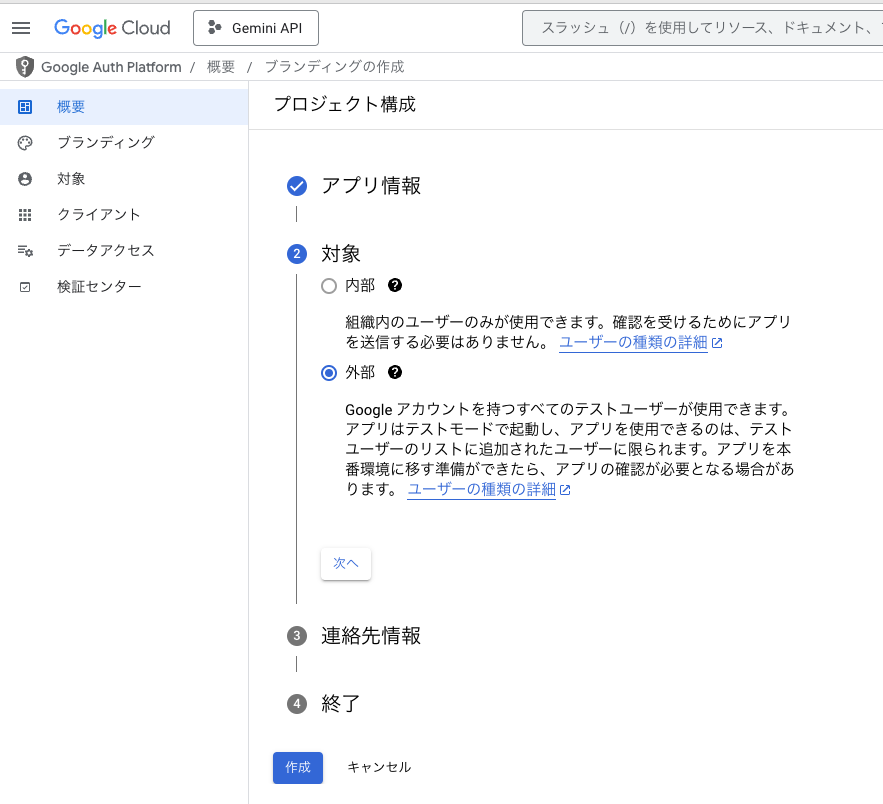Screen dimensions: 883x804
Task: Click the 対象 step heading
Action: point(341,254)
